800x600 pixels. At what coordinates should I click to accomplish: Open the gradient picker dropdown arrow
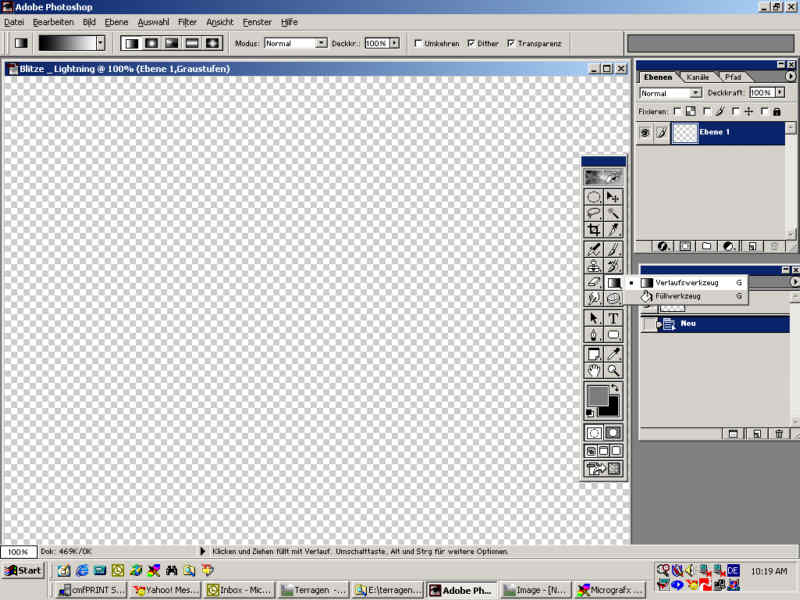(100, 43)
